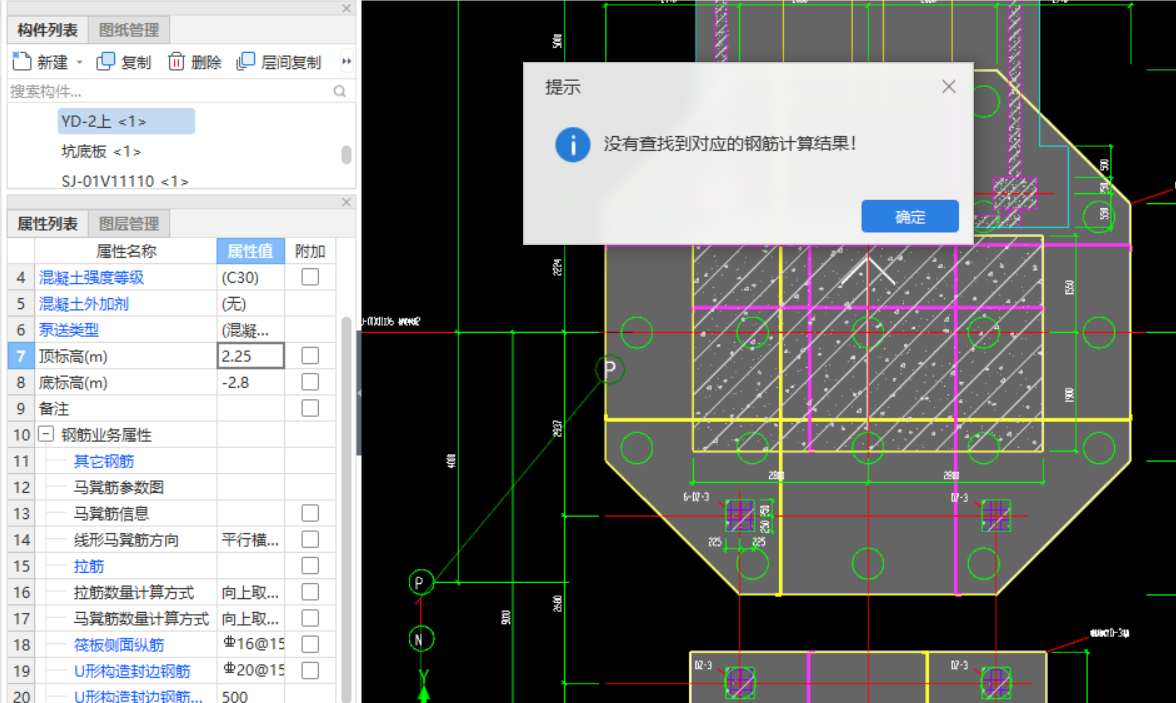Toggle 附加 checkbox for 拉筋

[x=310, y=566]
